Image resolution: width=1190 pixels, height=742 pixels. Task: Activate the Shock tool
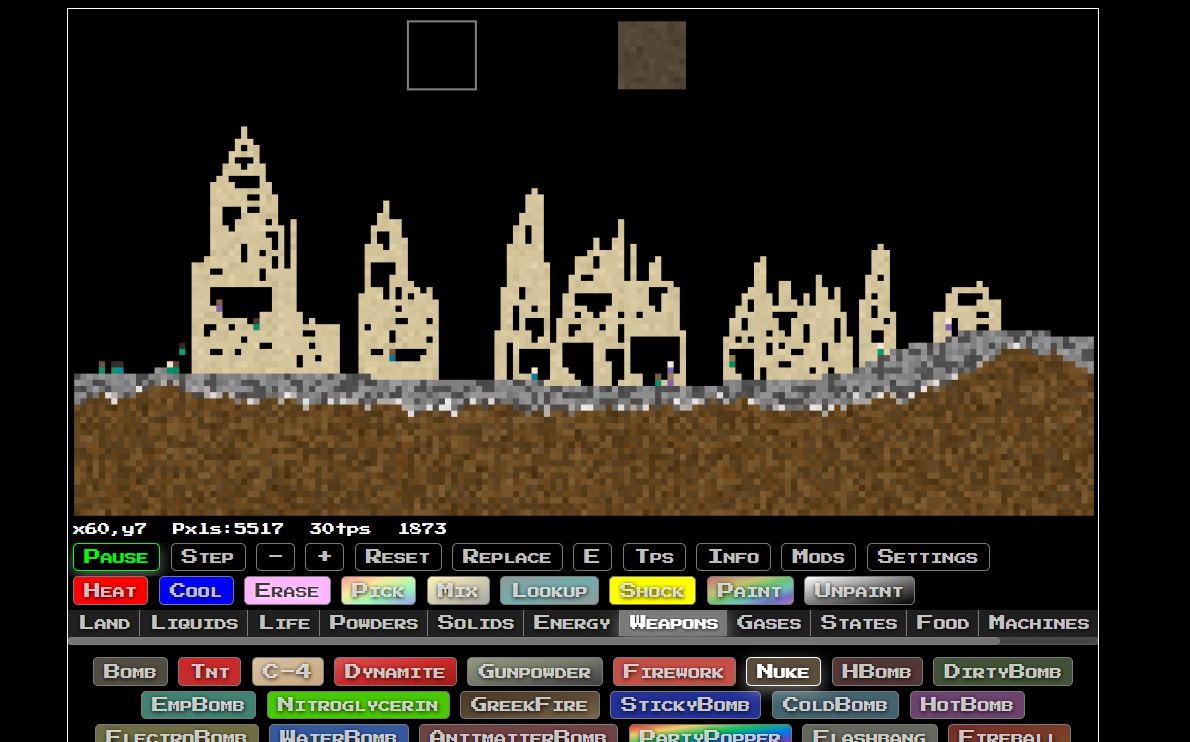pyautogui.click(x=652, y=590)
